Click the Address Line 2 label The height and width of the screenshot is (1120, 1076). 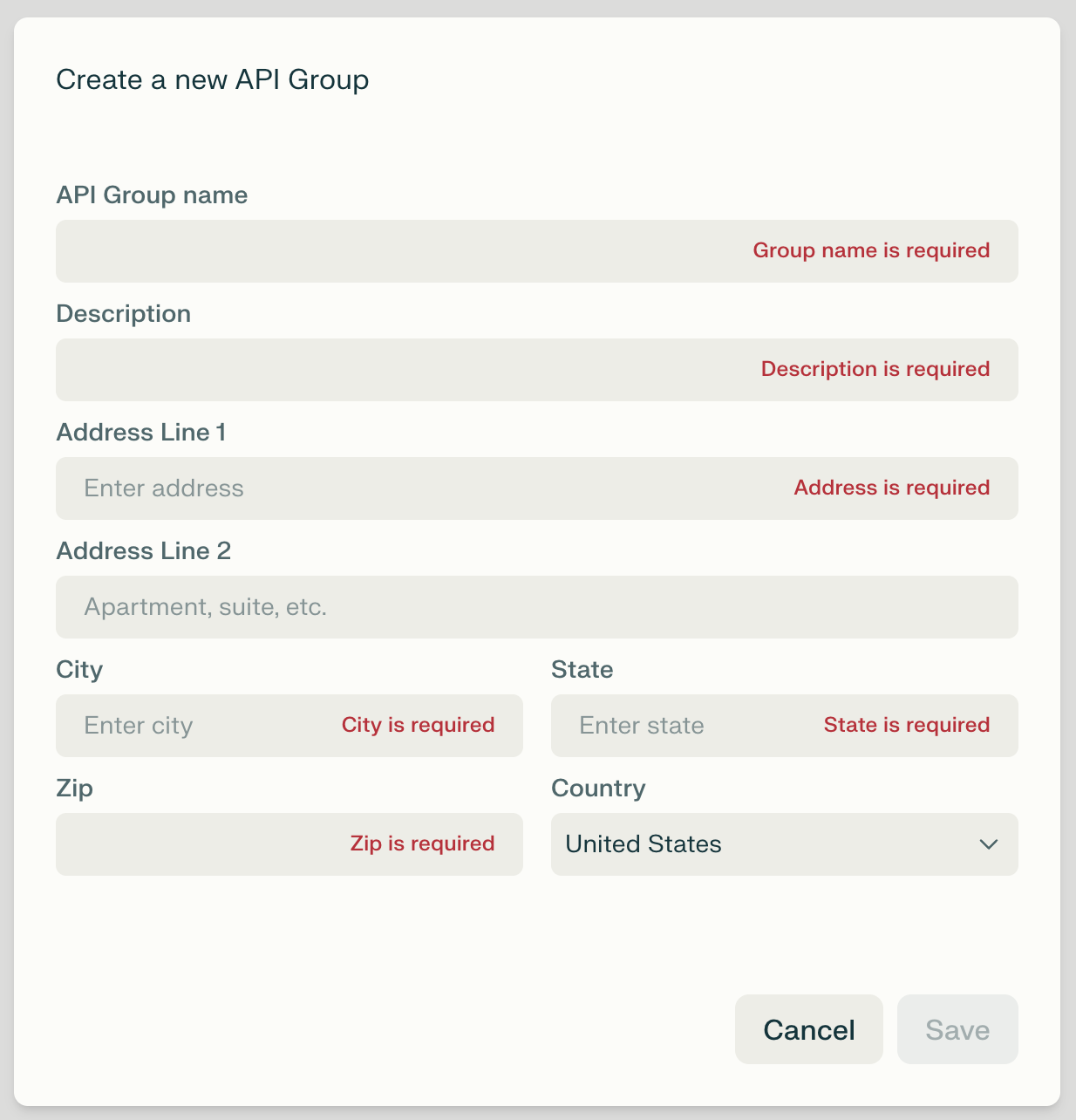pyautogui.click(x=144, y=551)
